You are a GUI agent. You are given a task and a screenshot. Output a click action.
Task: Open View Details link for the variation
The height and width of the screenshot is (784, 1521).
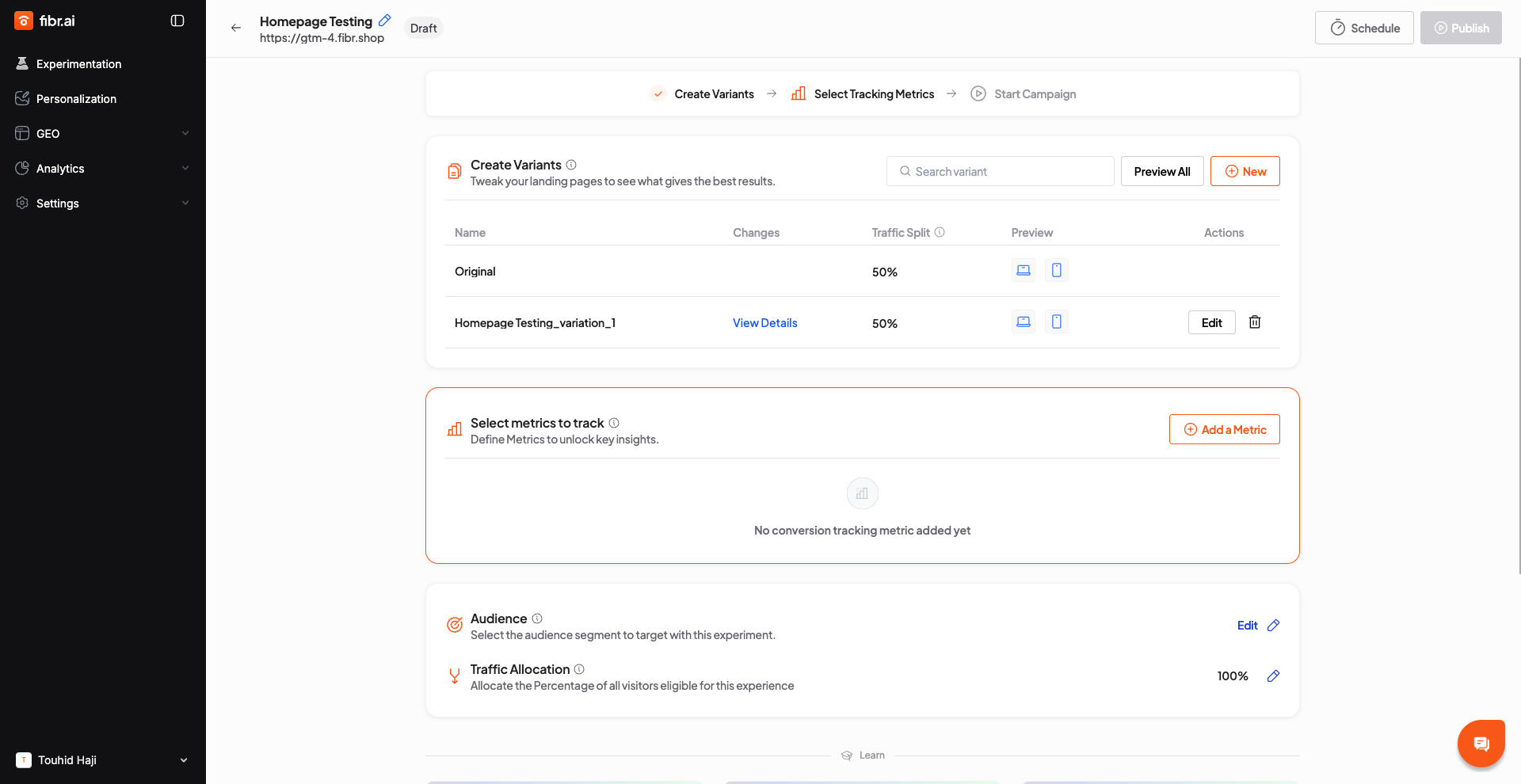click(x=764, y=323)
